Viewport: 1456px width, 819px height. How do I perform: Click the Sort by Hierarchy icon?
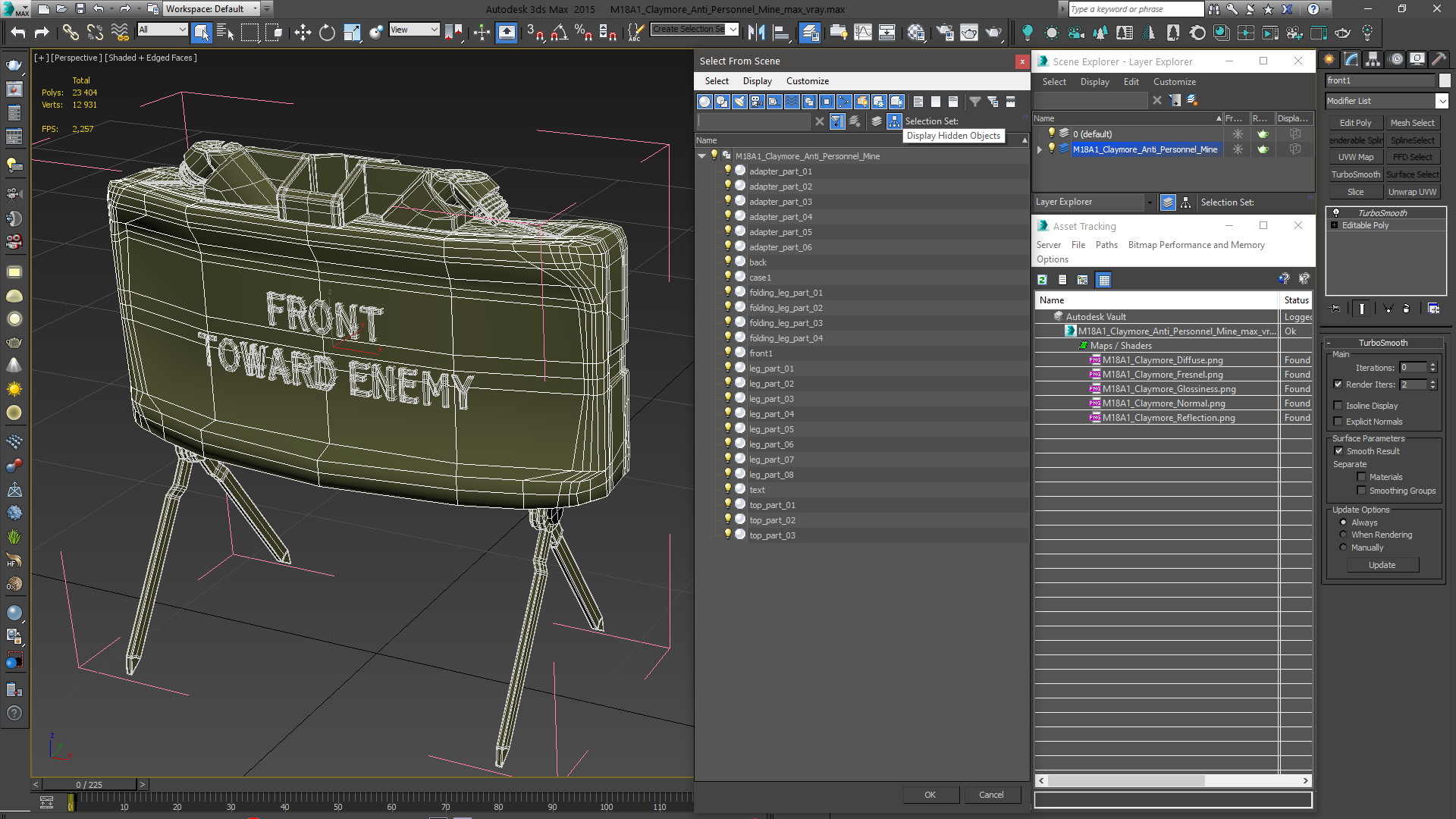tap(895, 121)
